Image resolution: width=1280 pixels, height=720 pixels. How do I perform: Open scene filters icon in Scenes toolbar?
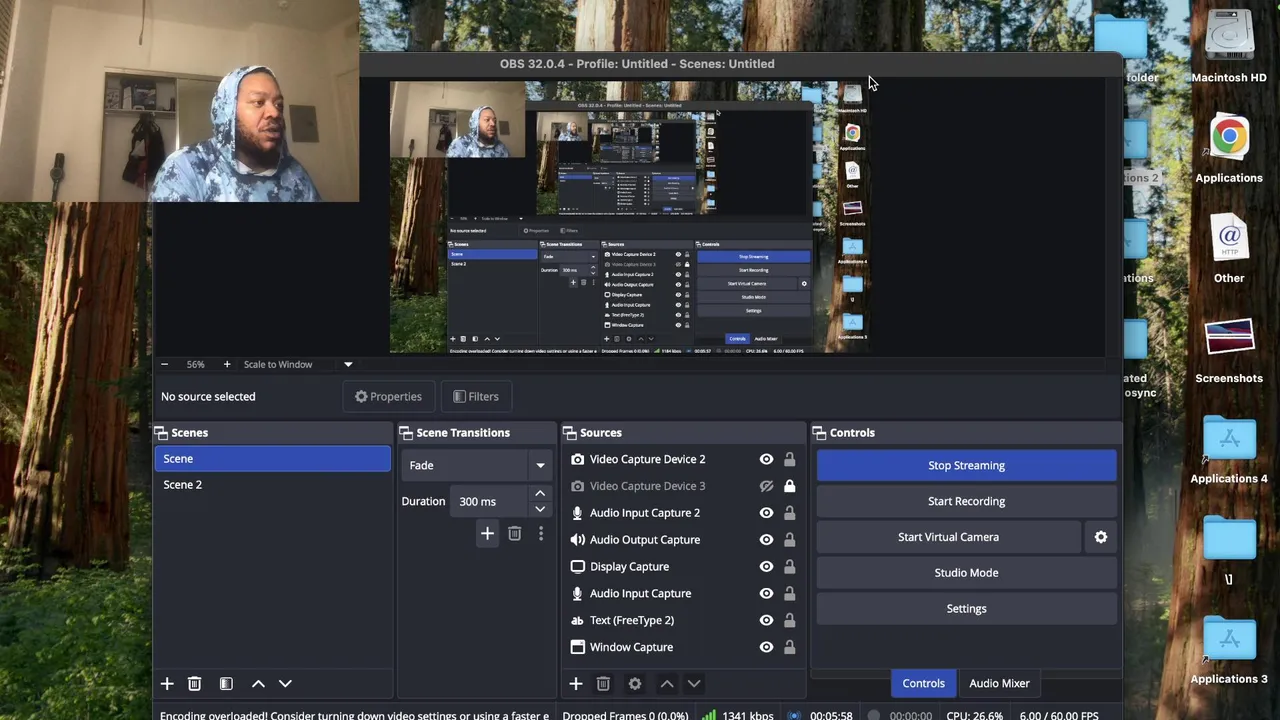(226, 684)
